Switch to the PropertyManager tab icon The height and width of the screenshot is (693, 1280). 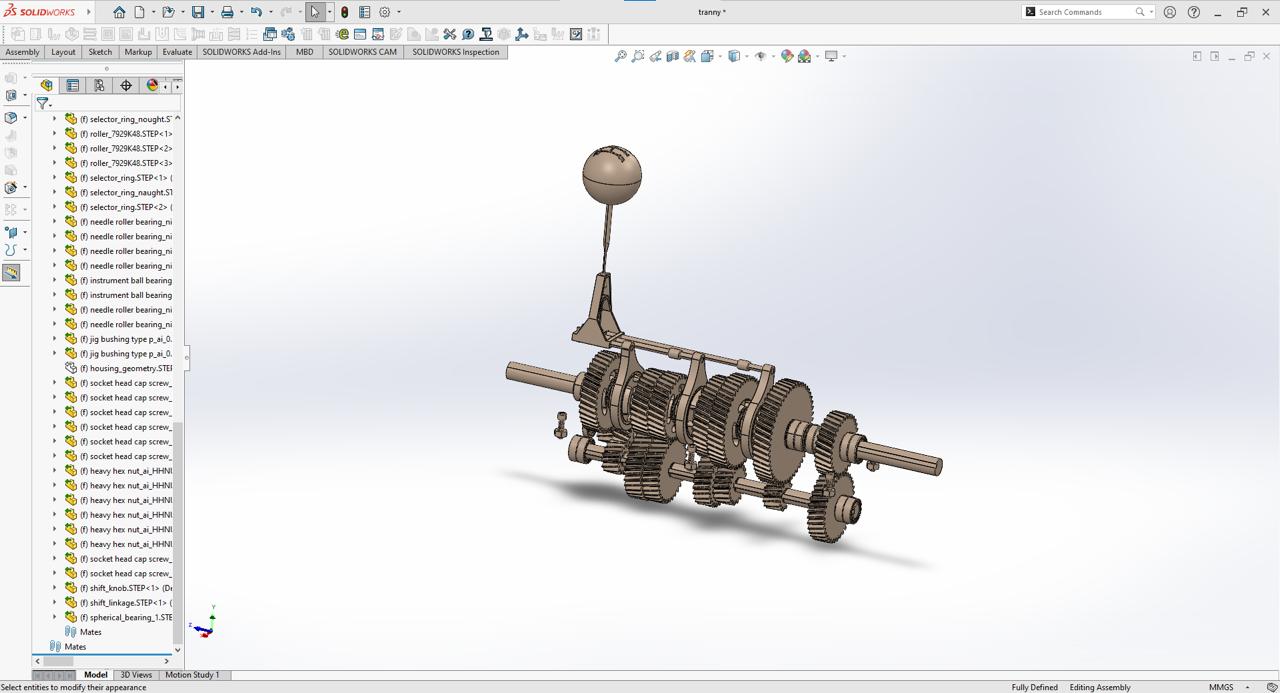click(x=73, y=85)
